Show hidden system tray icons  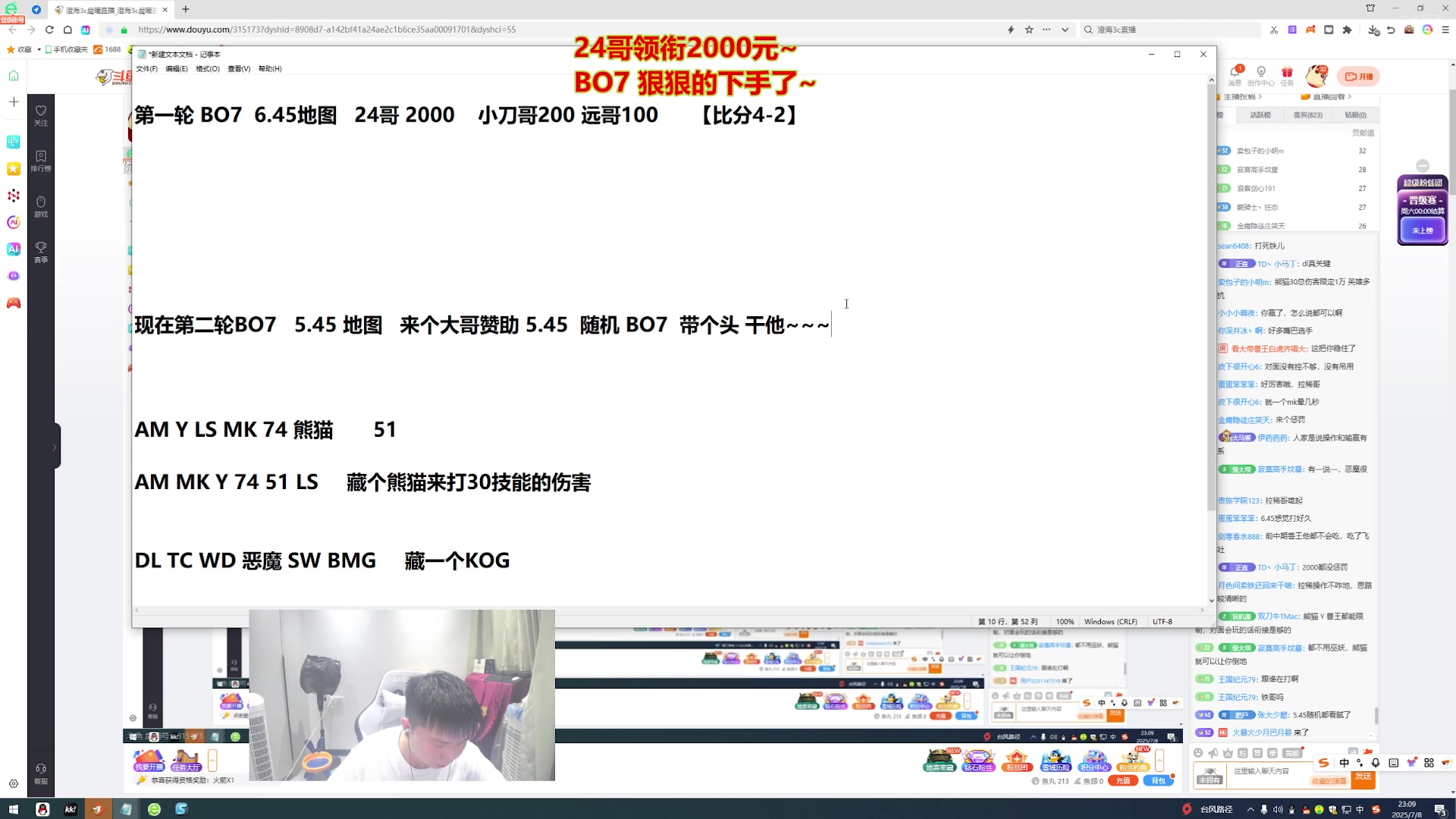[1250, 809]
